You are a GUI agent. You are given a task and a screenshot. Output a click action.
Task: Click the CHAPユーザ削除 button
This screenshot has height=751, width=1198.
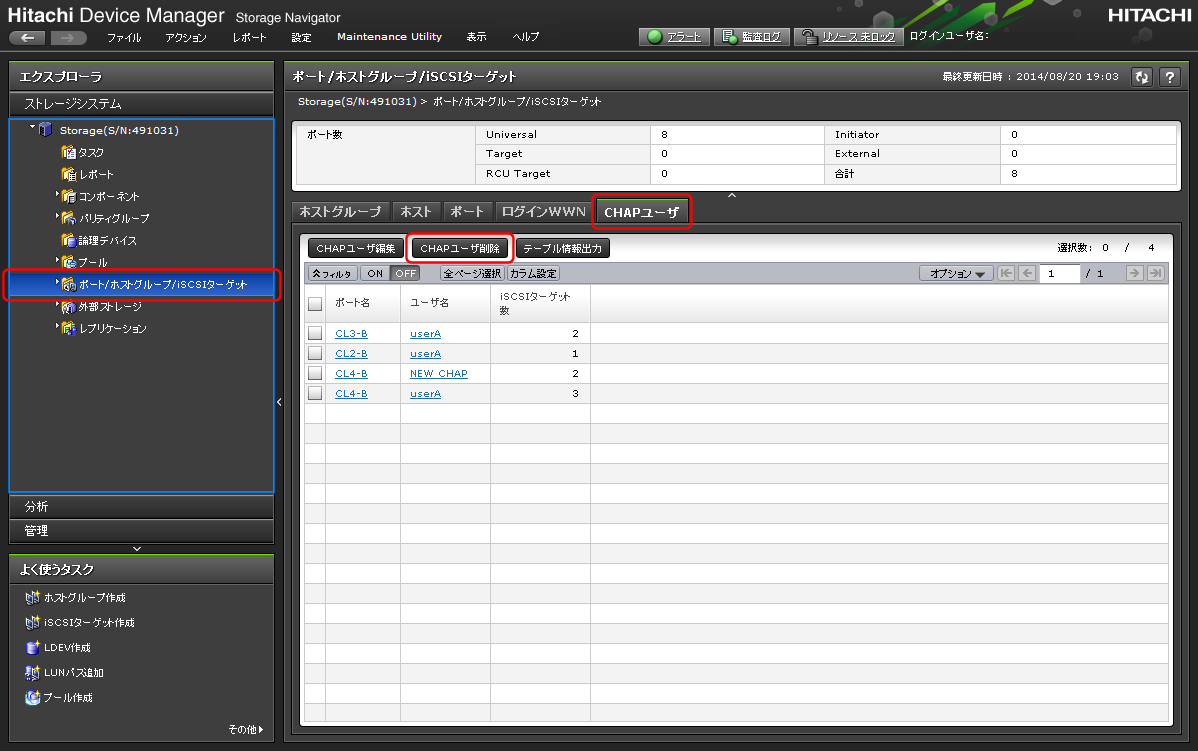click(459, 248)
